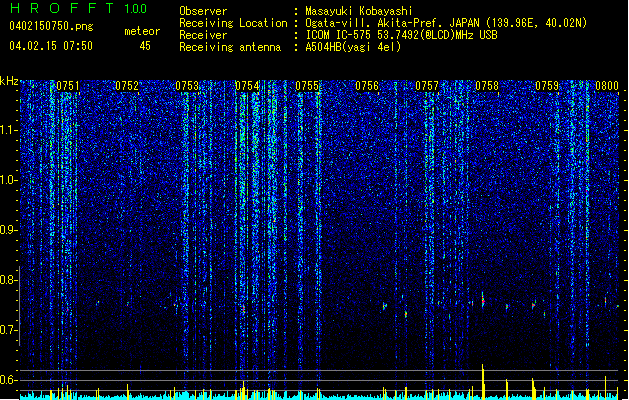This screenshot has height=400, width=629.
Task: Click the 0.6 kHz axis tick label
Action: [9, 380]
